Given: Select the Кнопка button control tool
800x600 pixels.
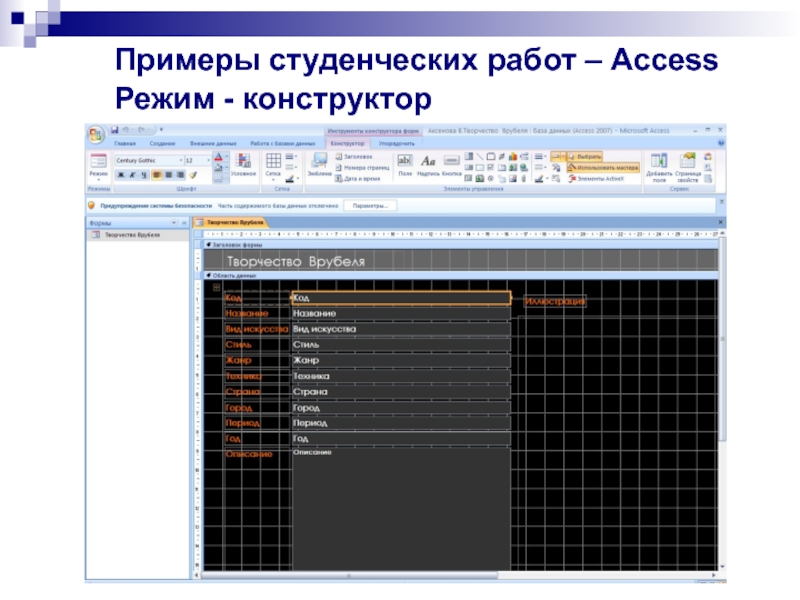Looking at the screenshot, I should 452,165.
